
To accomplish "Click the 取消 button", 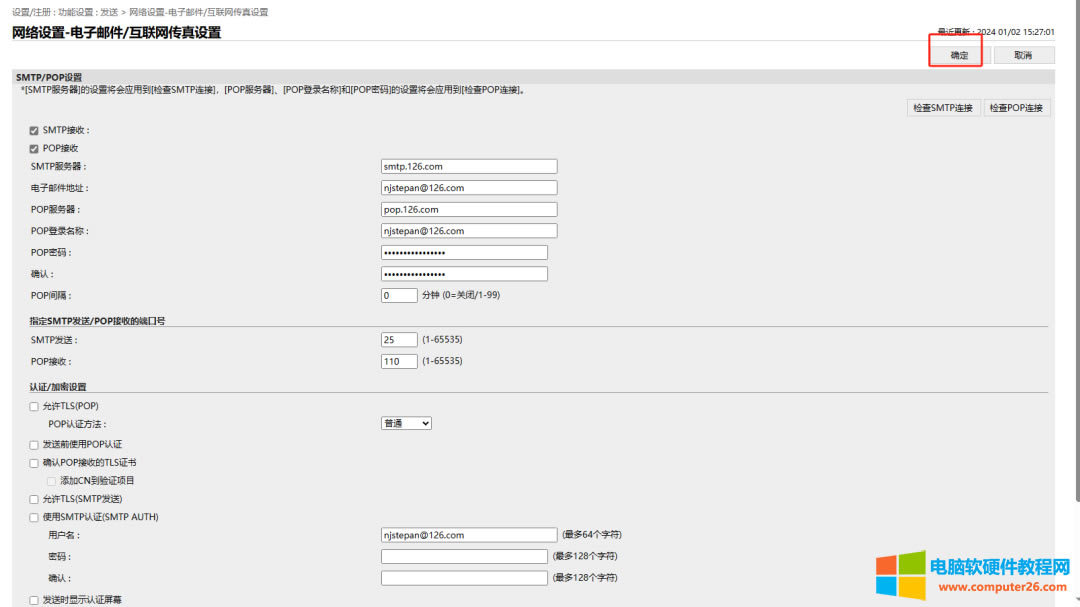I will (1022, 55).
